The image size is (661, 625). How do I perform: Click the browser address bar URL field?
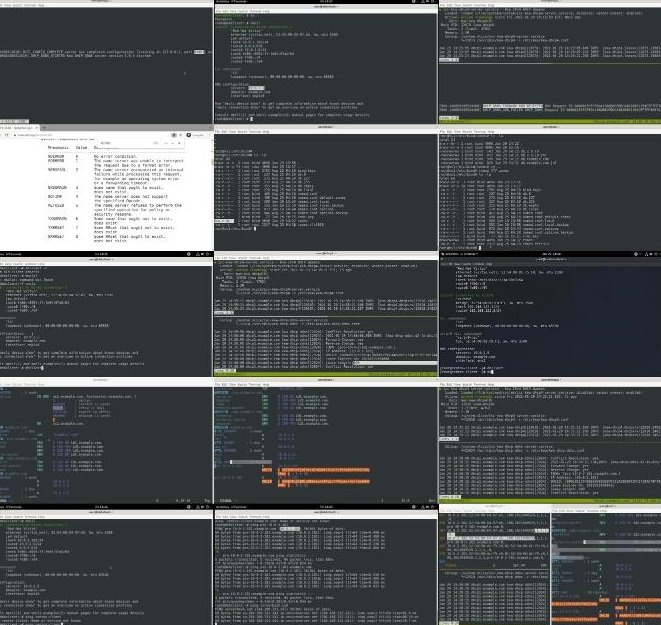tap(89, 135)
